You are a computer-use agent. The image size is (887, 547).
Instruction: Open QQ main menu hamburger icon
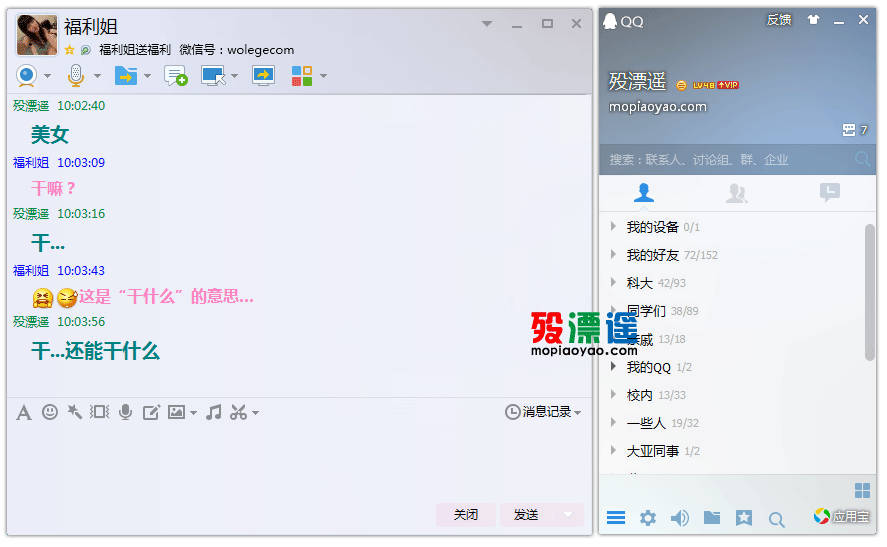point(616,517)
